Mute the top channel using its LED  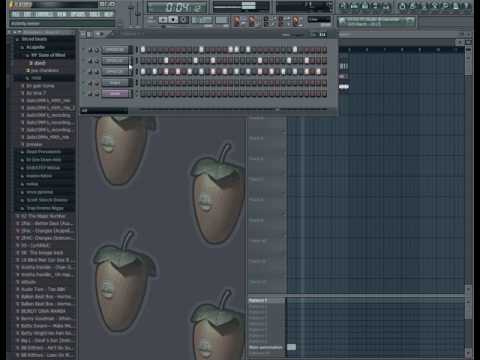84,50
